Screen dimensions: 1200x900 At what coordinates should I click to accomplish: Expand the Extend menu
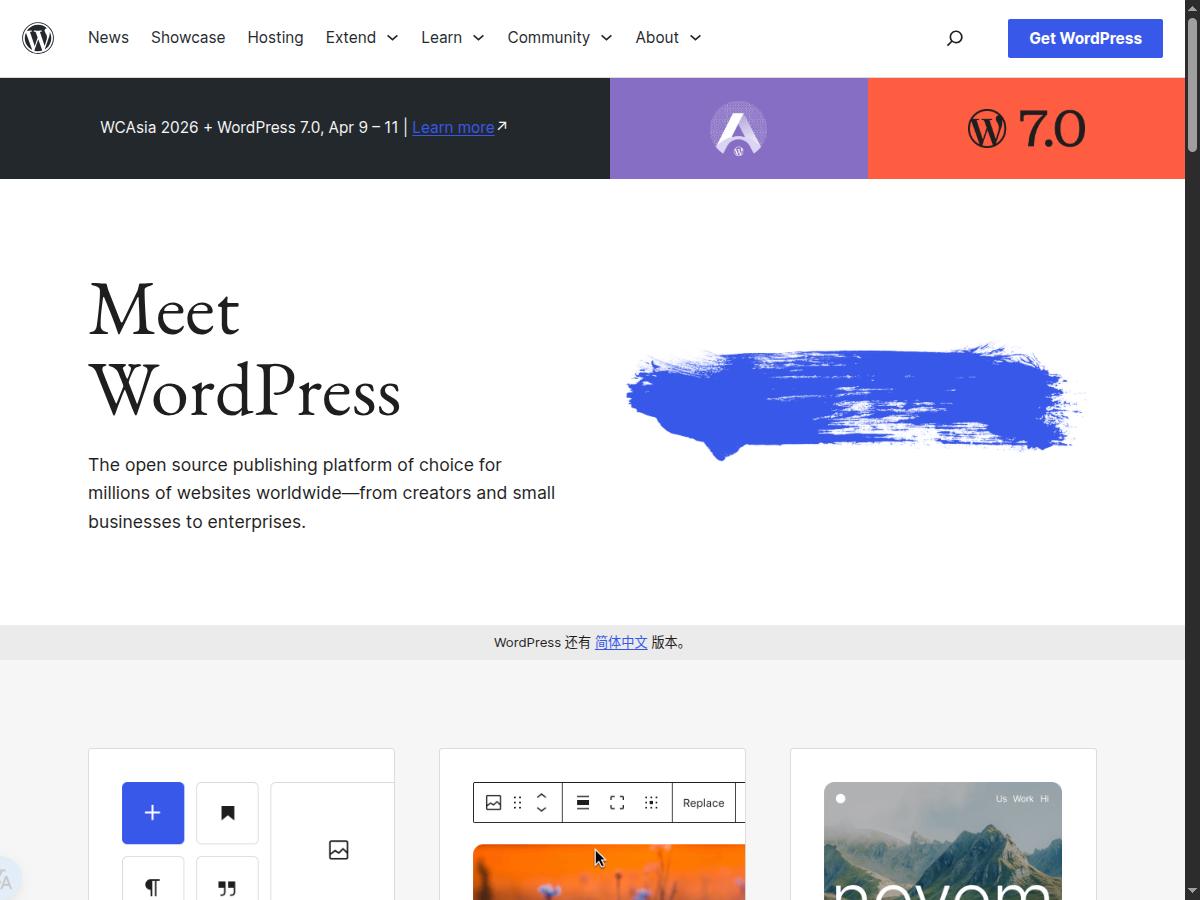361,37
